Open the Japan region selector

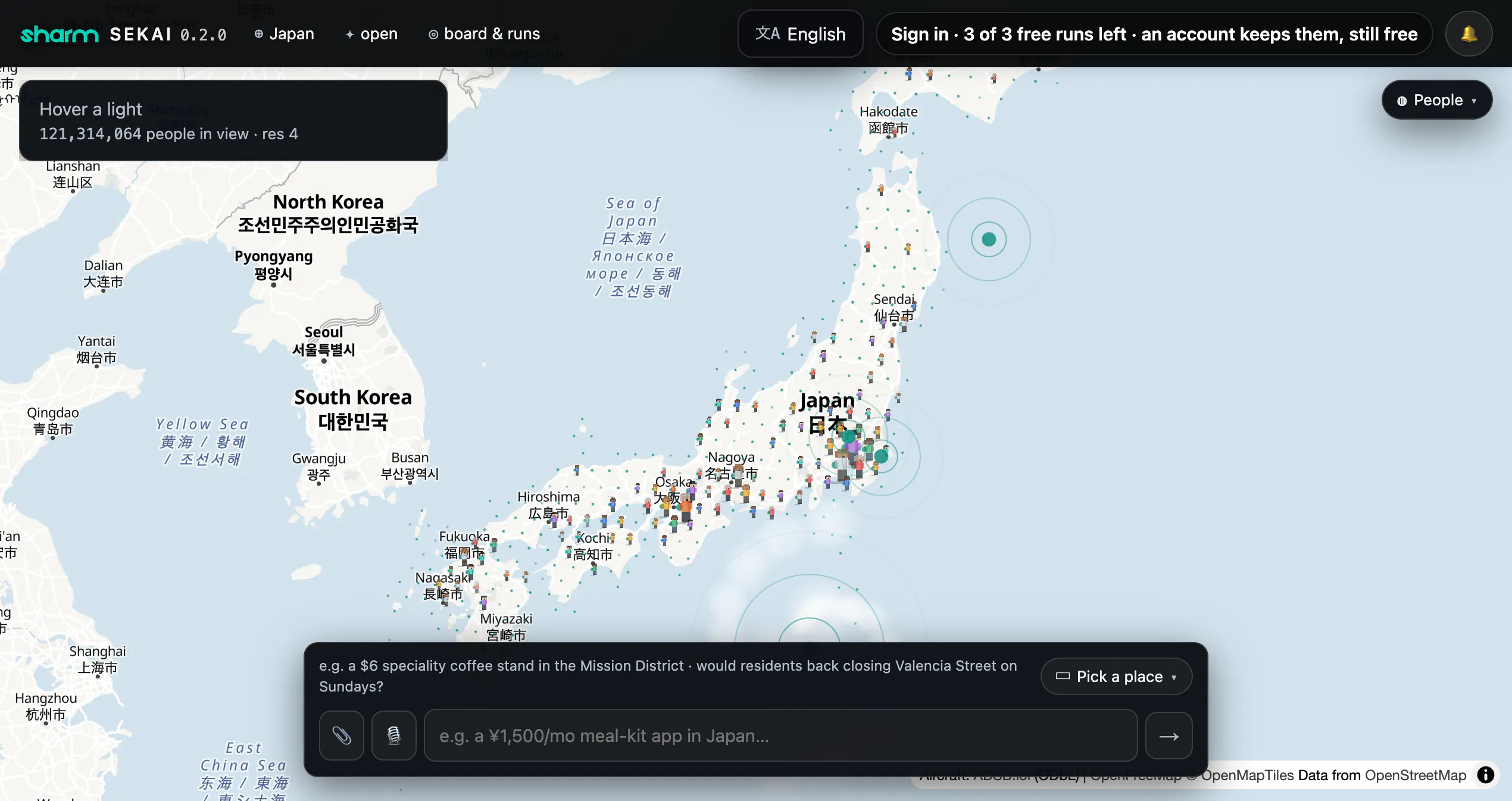point(284,34)
